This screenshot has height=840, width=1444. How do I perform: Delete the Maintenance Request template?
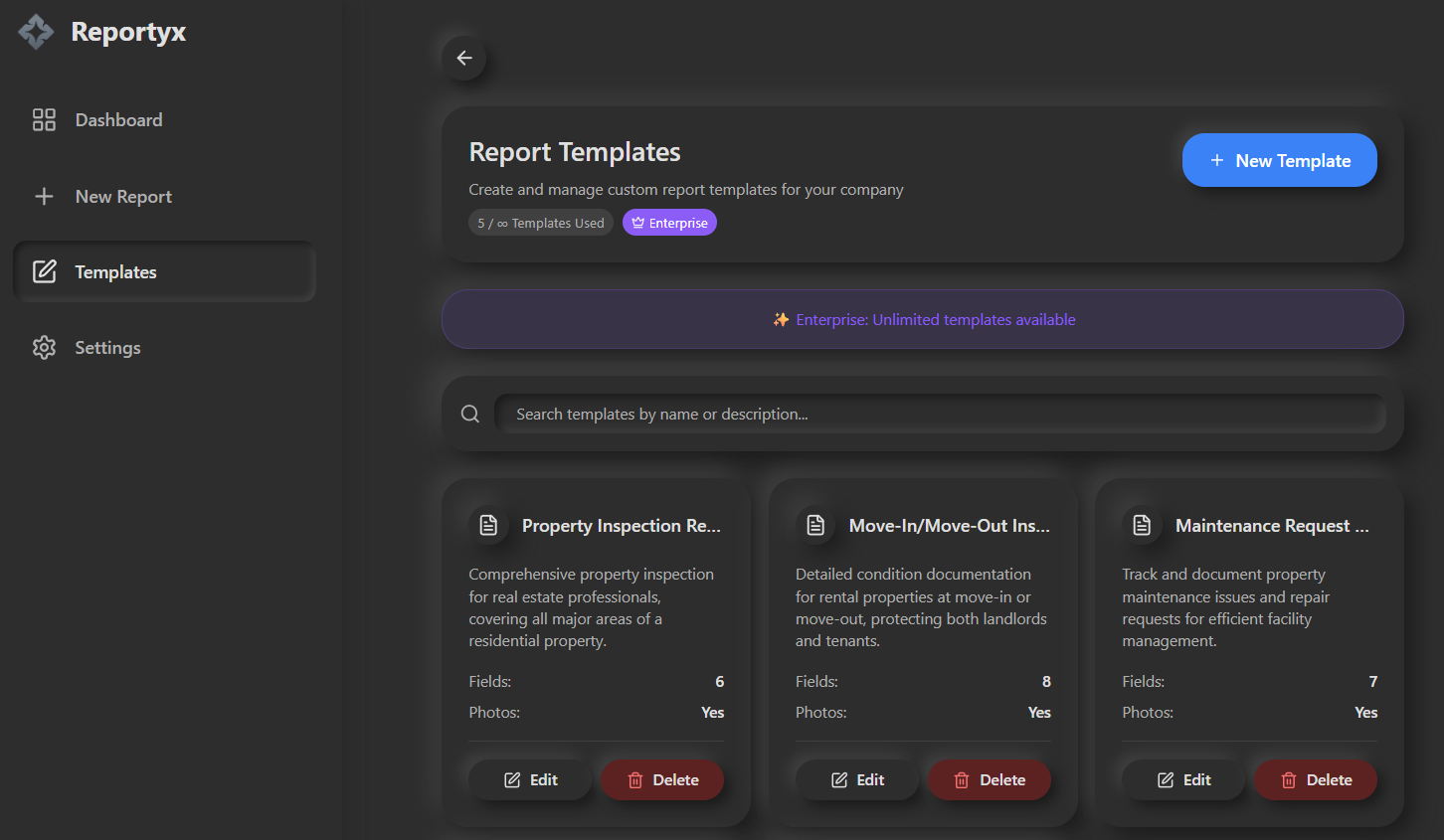1315,779
